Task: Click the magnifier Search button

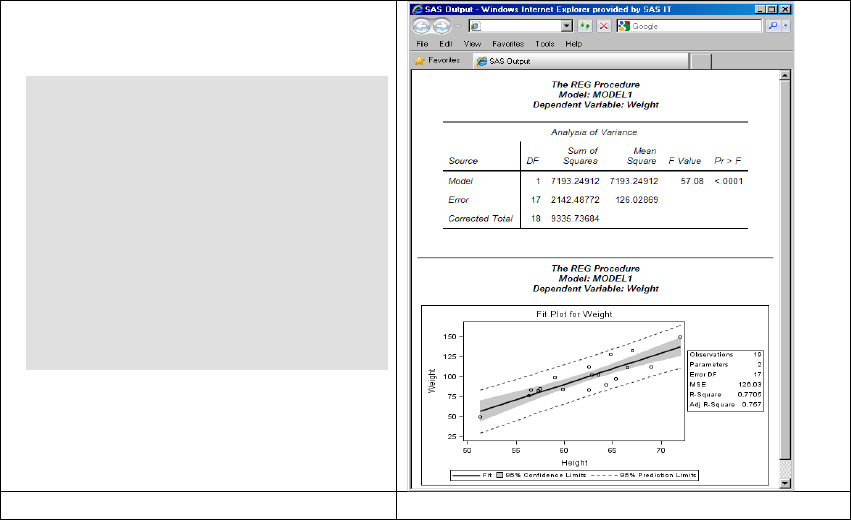Action: pos(773,26)
